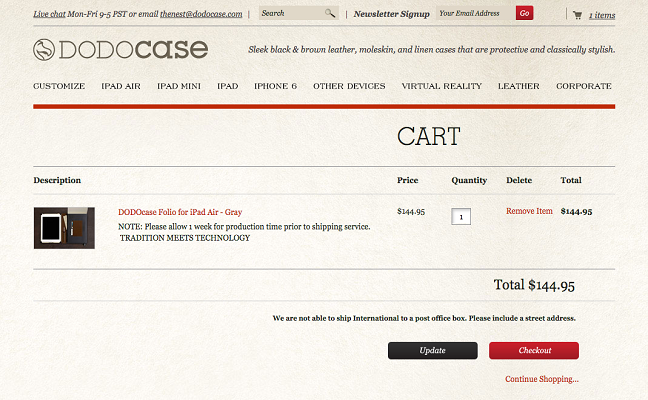The width and height of the screenshot is (648, 400).
Task: Go to iPad Mini category
Action: 179,86
